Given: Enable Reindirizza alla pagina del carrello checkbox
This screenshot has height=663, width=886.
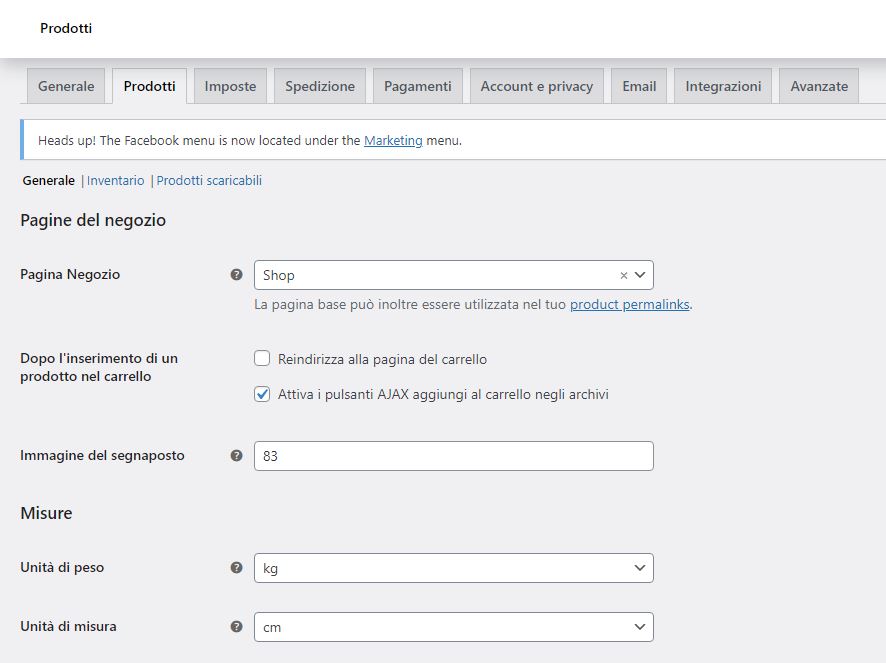Looking at the screenshot, I should [x=262, y=359].
